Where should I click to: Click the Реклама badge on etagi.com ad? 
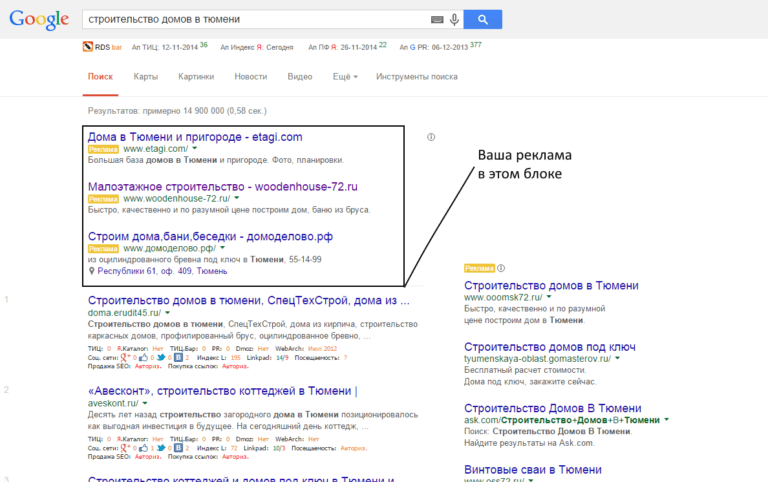pyautogui.click(x=103, y=149)
